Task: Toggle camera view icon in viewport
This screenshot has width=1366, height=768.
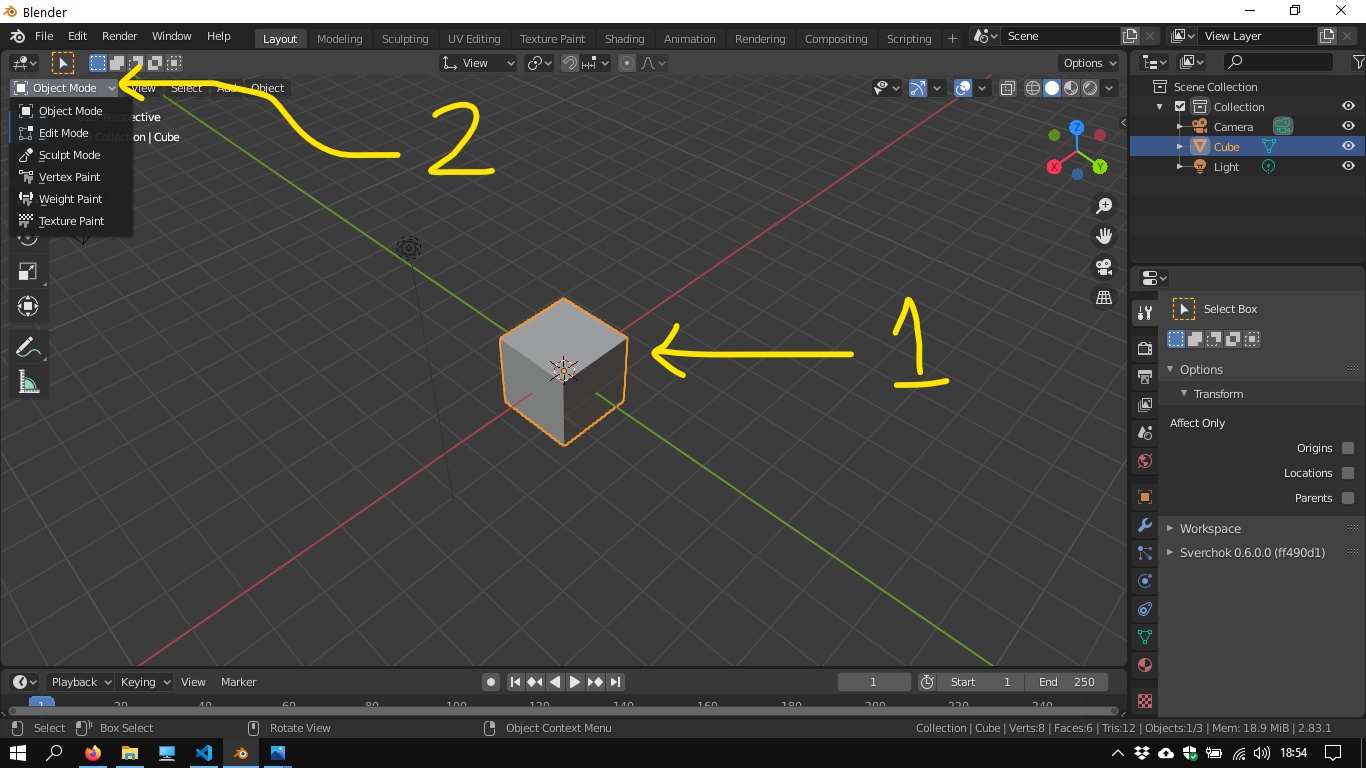Action: (1104, 267)
